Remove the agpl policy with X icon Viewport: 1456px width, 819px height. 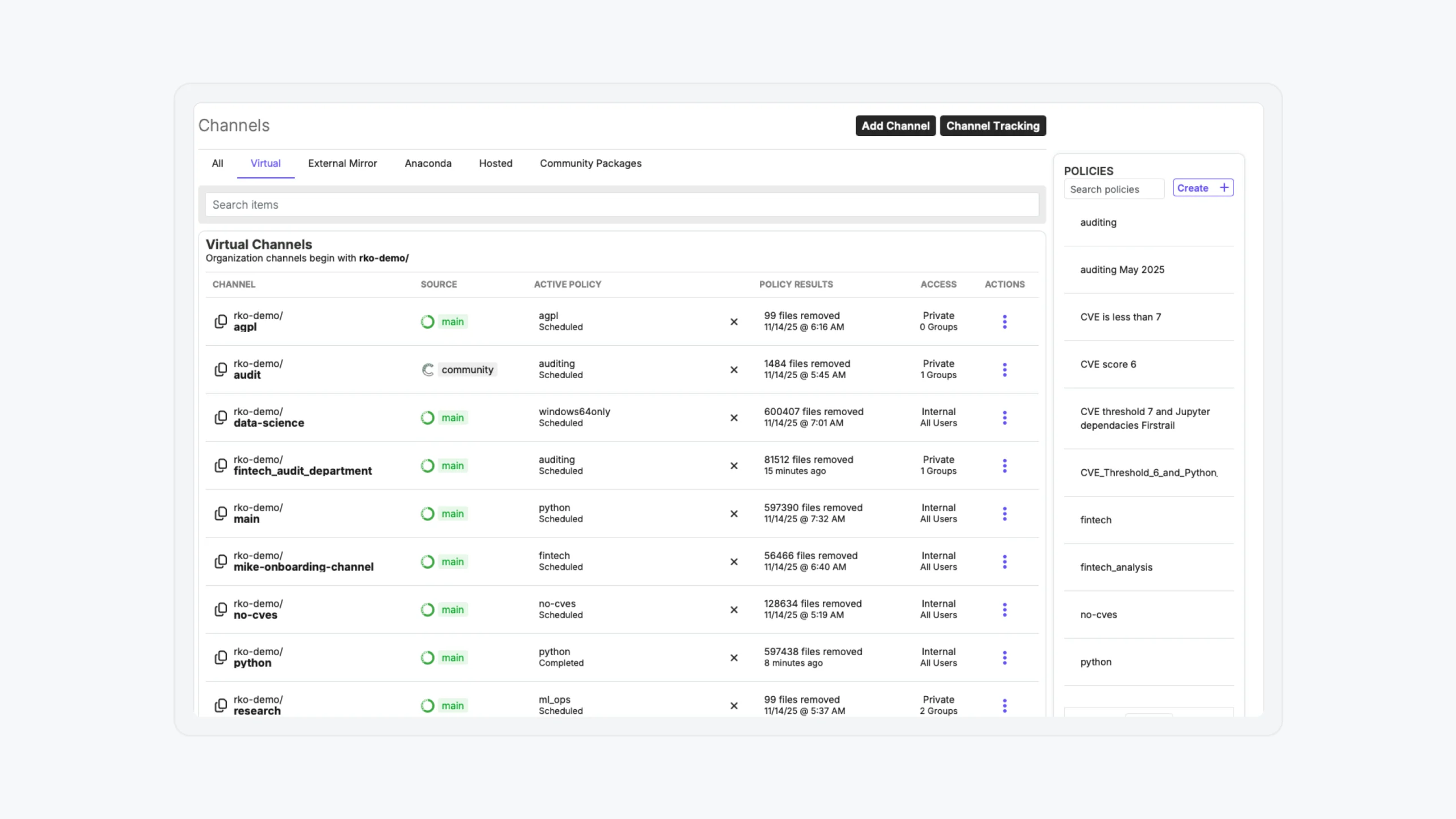734,322
